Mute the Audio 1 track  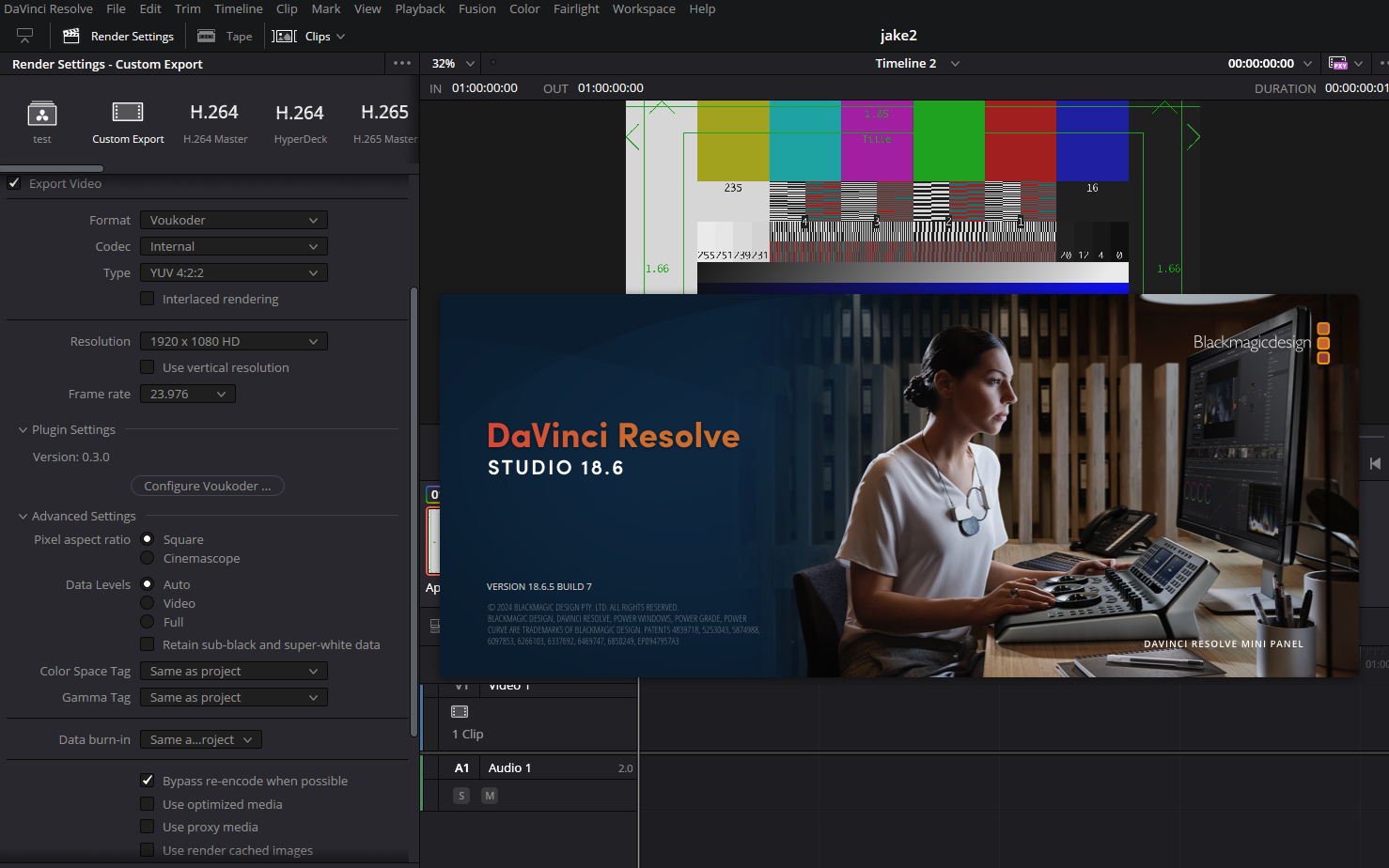click(490, 796)
